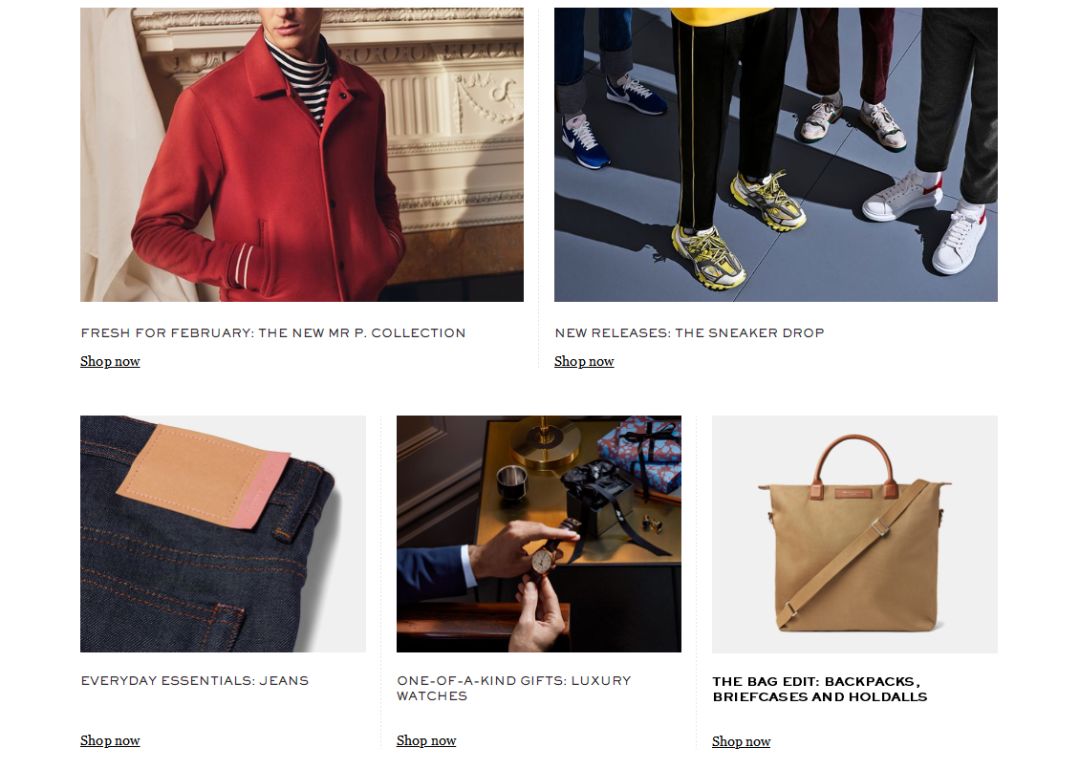Select the Everyday Essentials: Jeans heading
Image resolution: width=1080 pixels, height=769 pixels.
tap(194, 680)
